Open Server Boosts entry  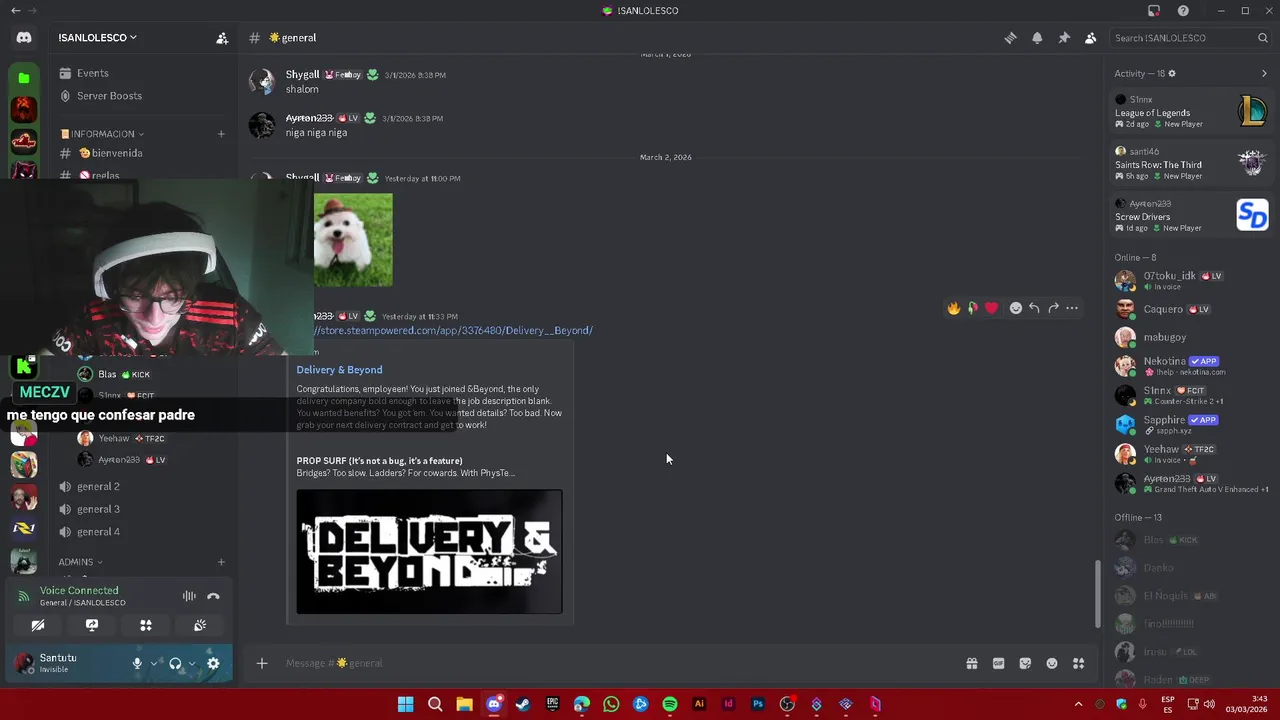pyautogui.click(x=109, y=96)
